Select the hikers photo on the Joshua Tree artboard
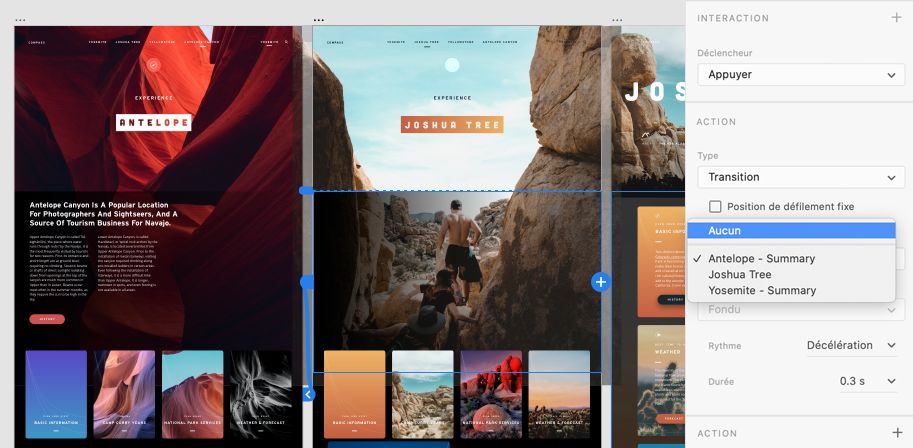 coord(457,282)
